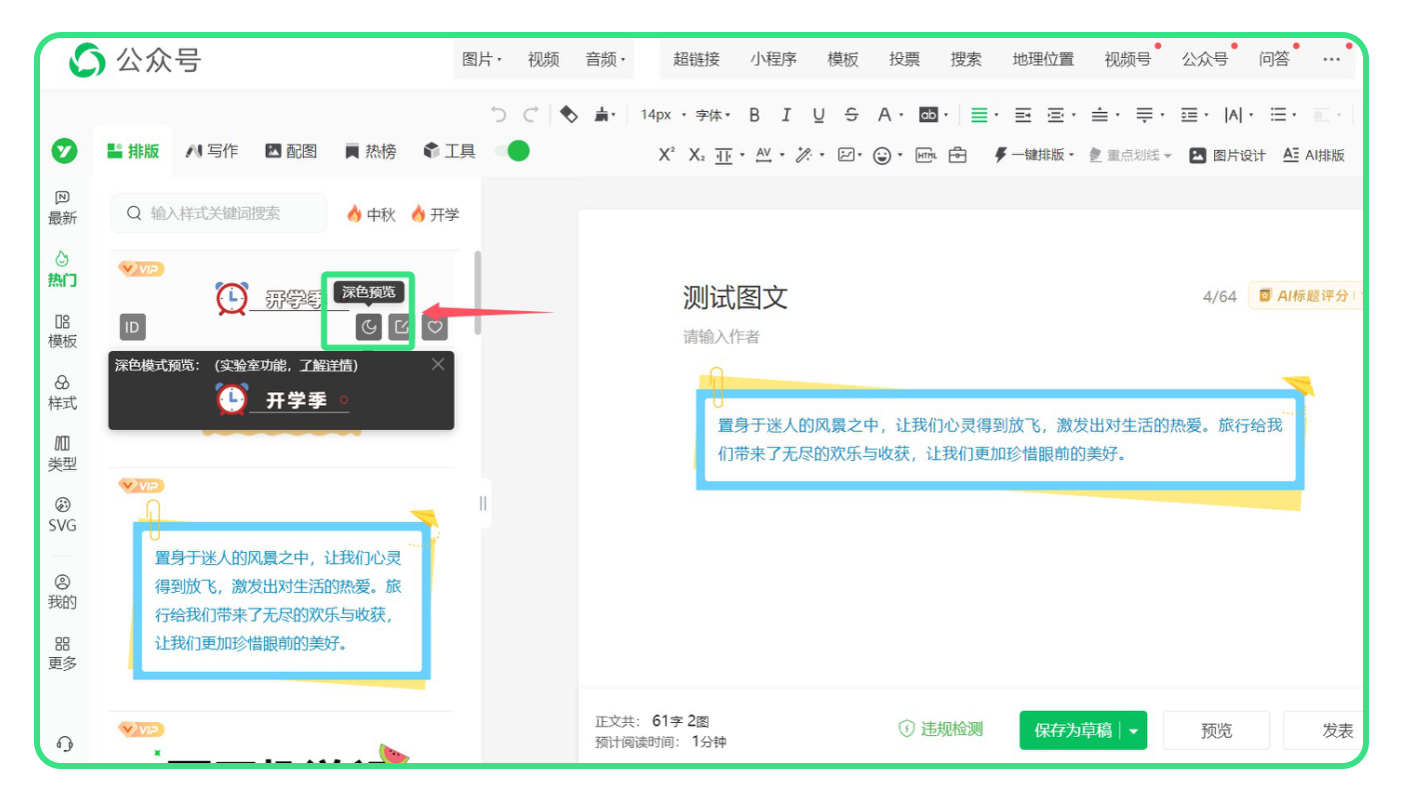Viewport: 1404px width, 801px height.
Task: Switch to the 热榜 tab
Action: [x=370, y=151]
